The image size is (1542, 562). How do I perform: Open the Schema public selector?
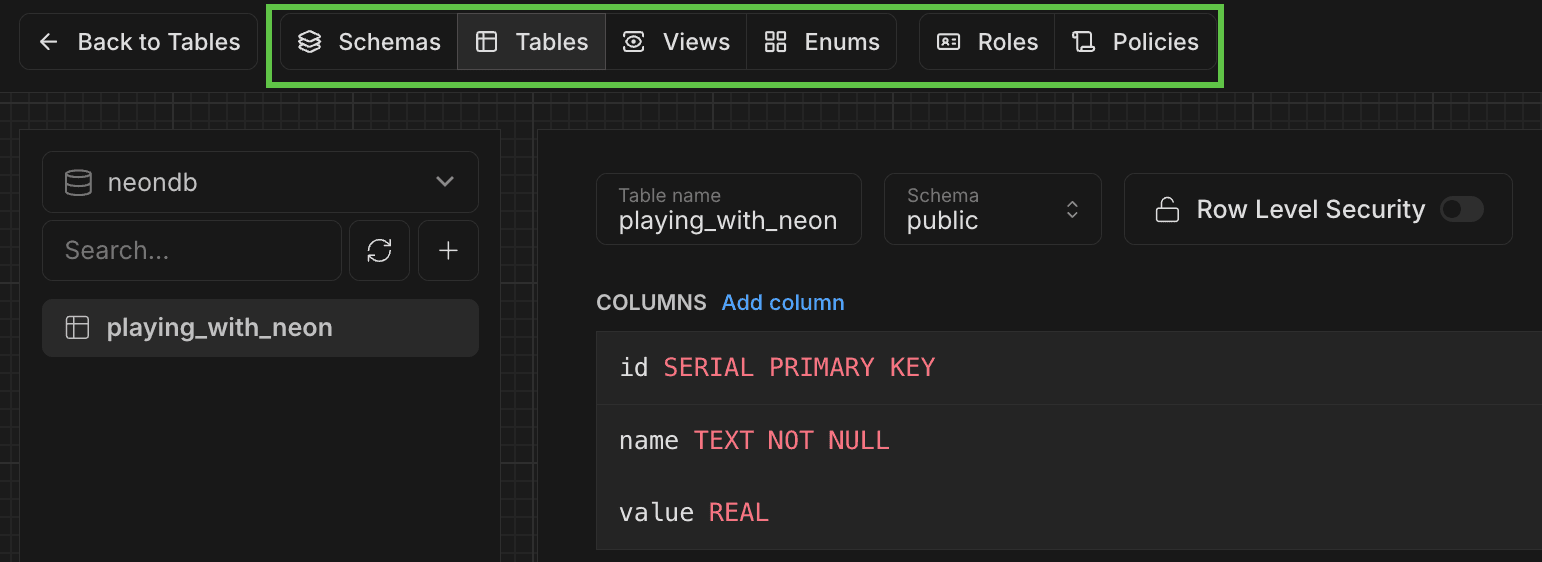(x=992, y=210)
